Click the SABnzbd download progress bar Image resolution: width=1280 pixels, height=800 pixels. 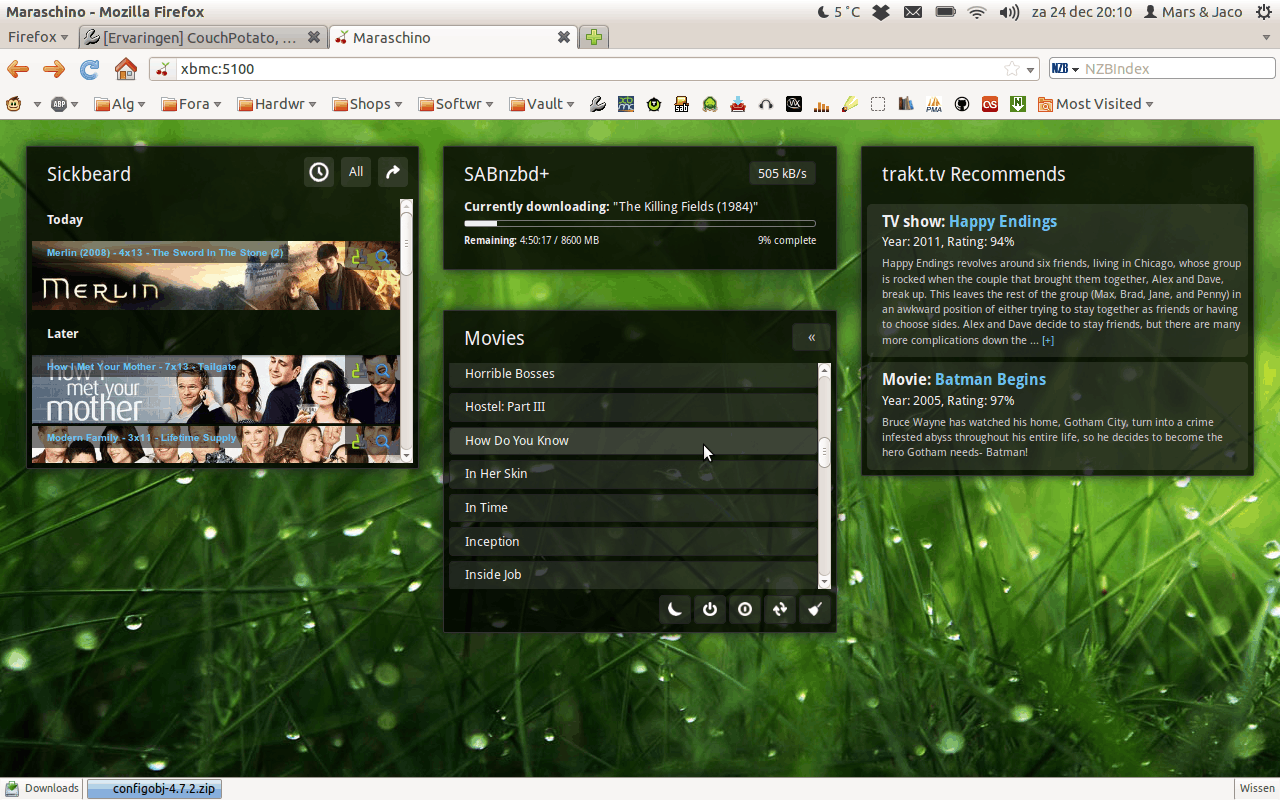pos(640,223)
